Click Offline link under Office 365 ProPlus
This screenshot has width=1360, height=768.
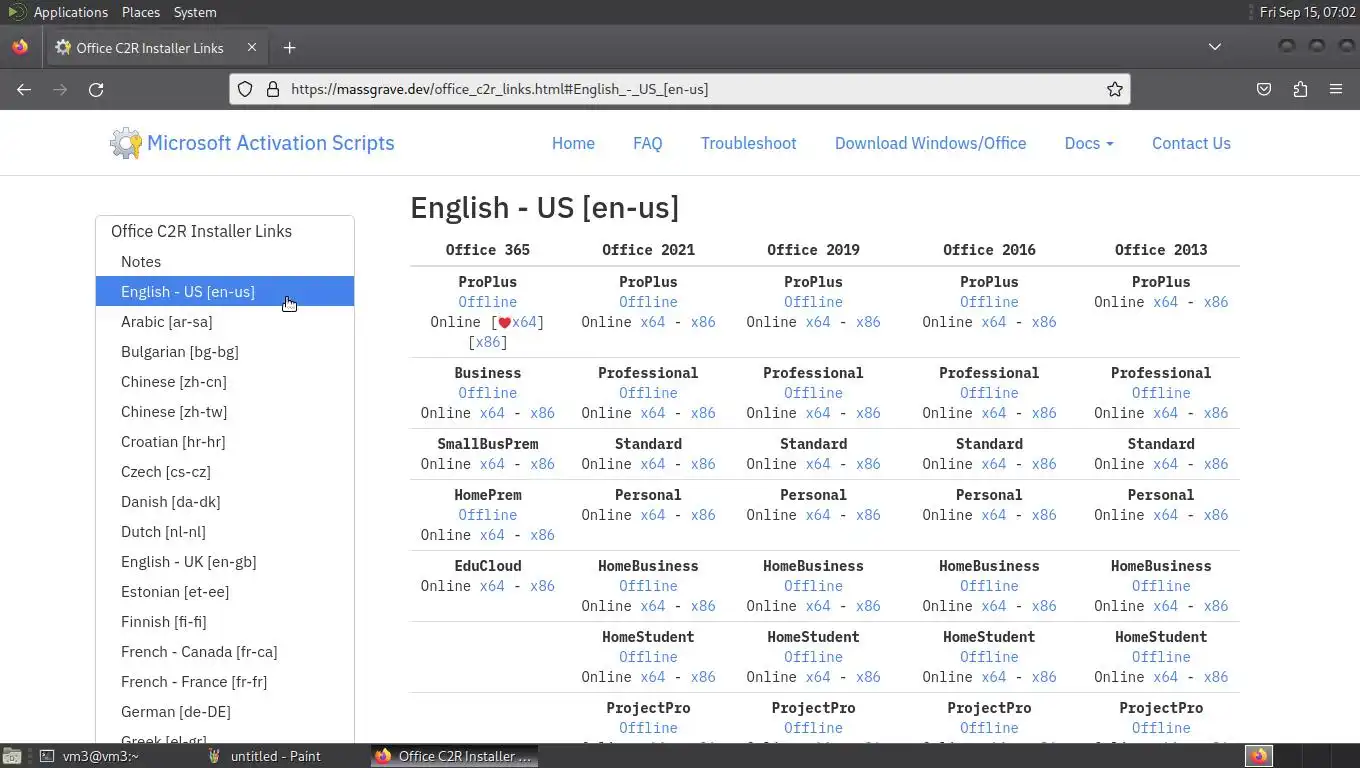(488, 302)
